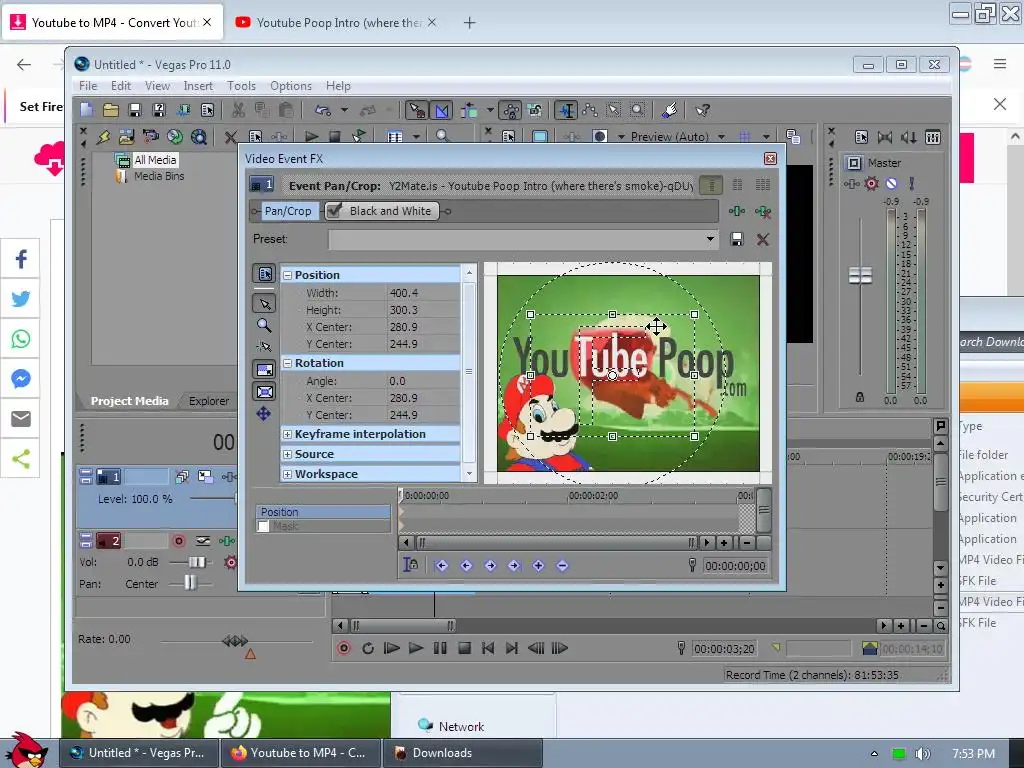Select the Zoom magnifier tool in Pan/Crop
The image size is (1024, 768).
[x=264, y=325]
